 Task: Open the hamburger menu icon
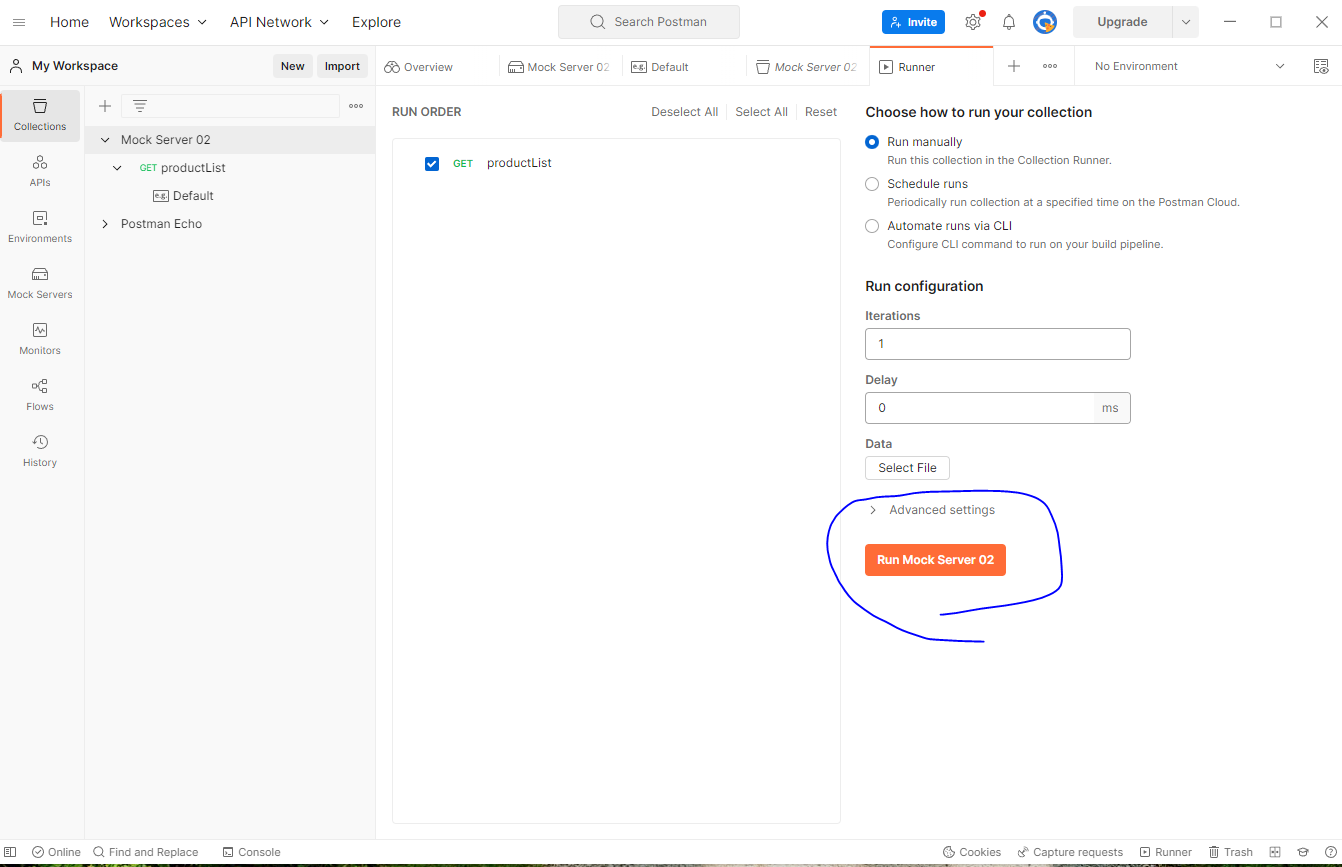[x=18, y=22]
